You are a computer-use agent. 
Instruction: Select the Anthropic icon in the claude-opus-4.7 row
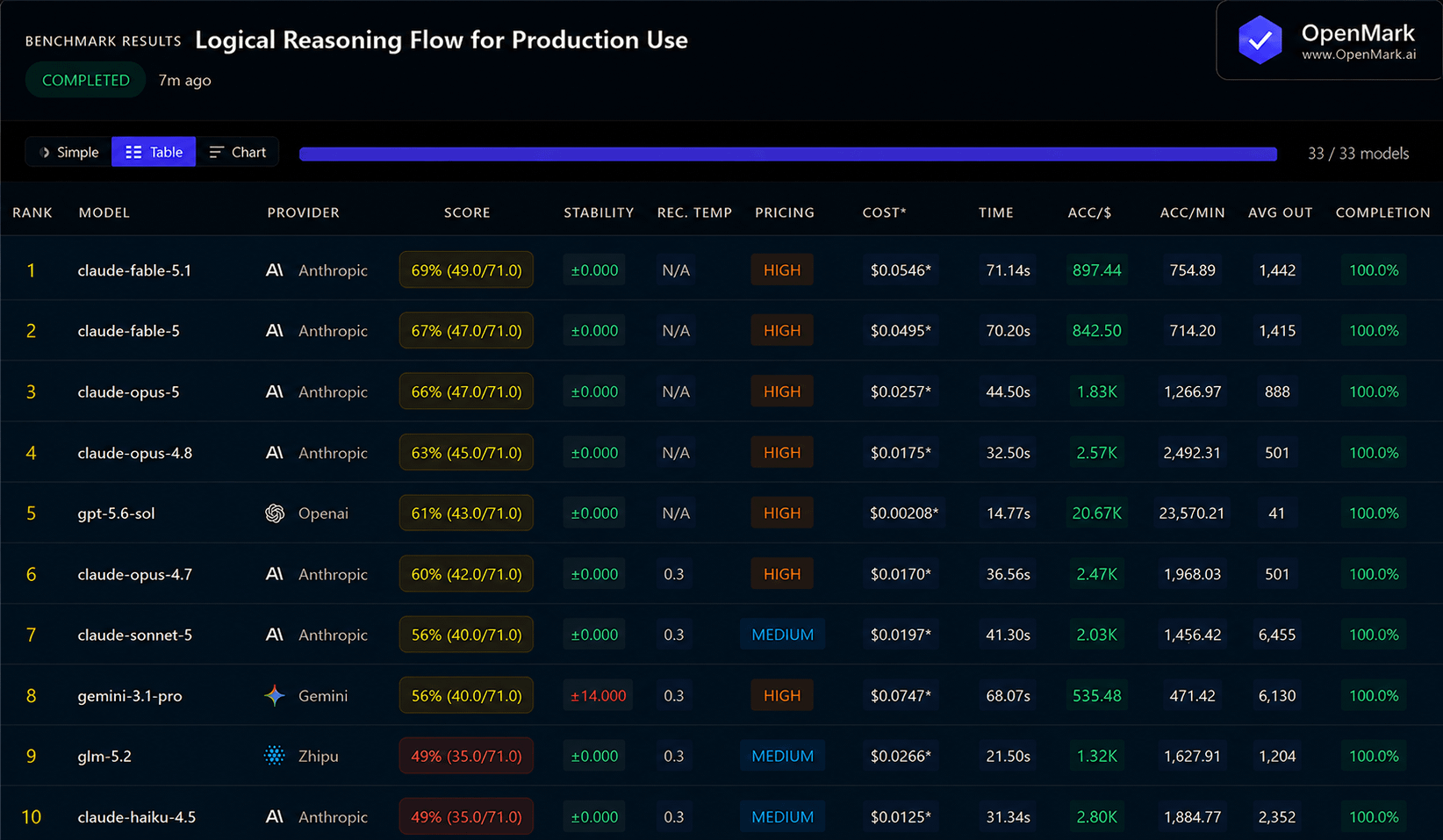click(x=275, y=574)
